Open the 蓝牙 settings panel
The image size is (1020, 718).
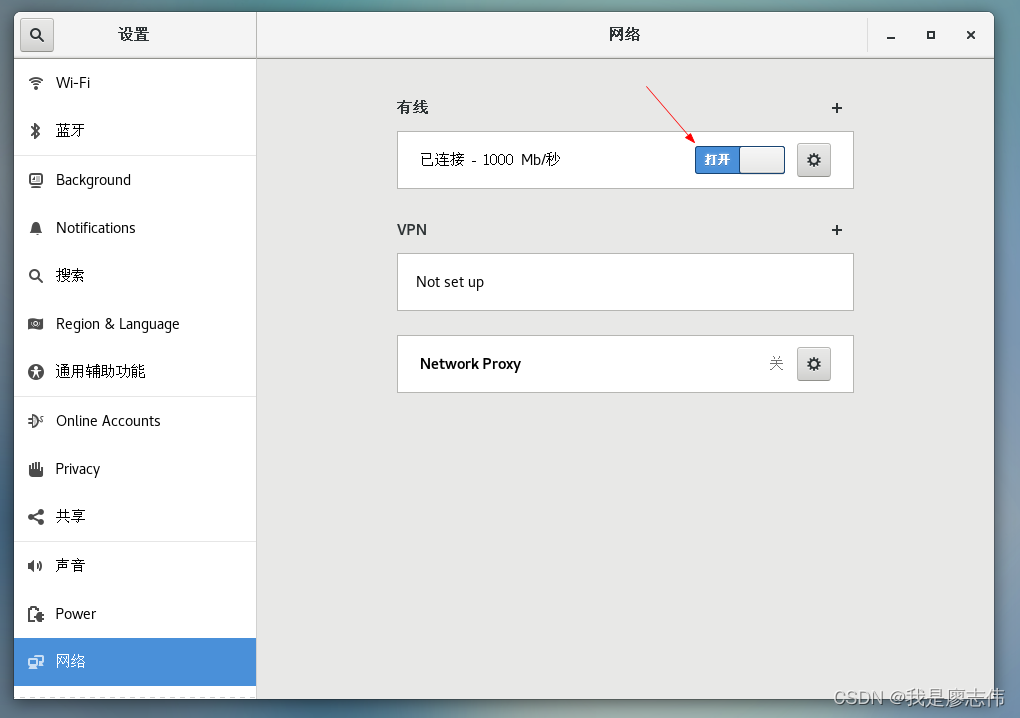point(135,131)
